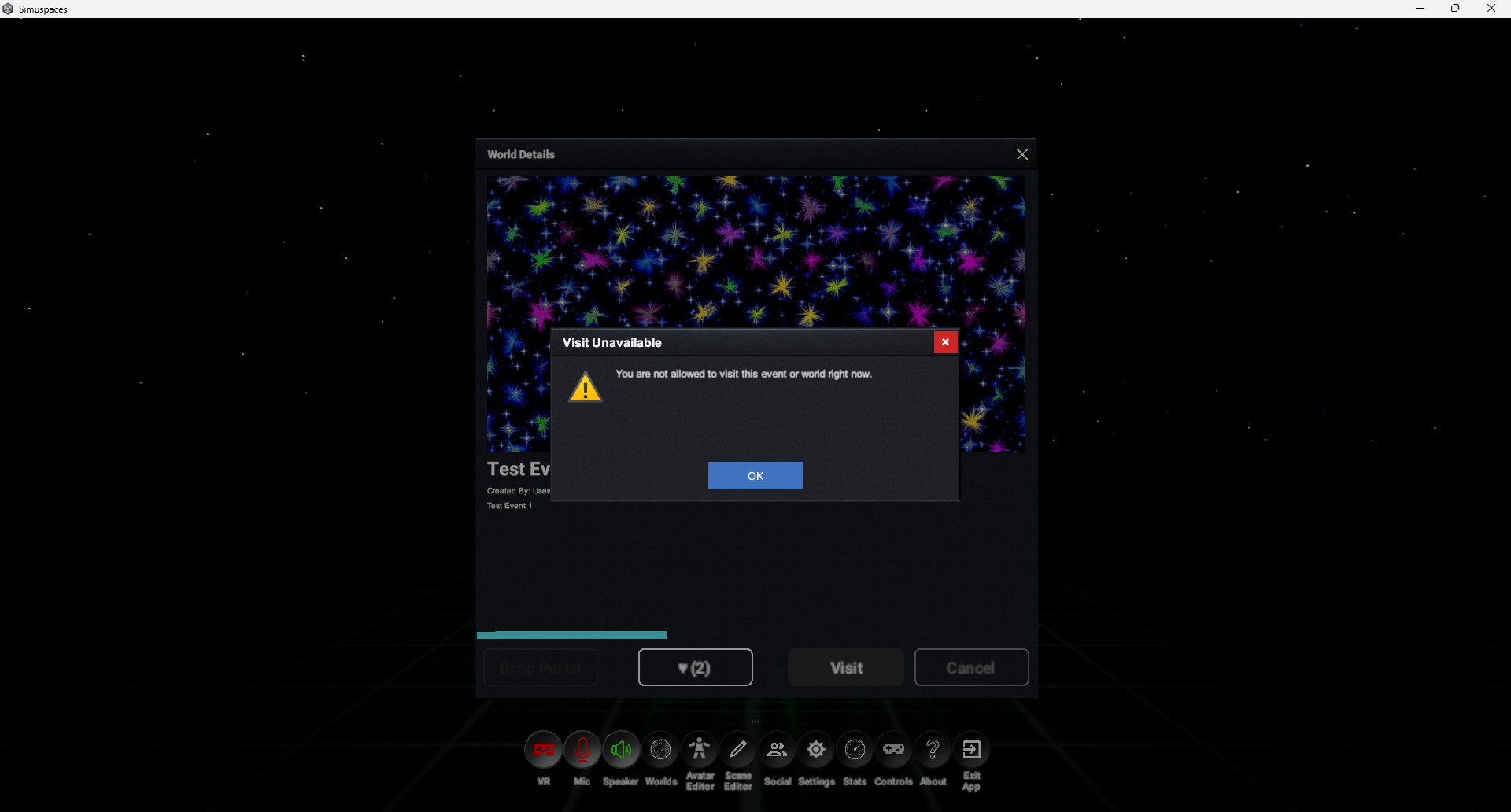Screen dimensions: 1511x812
Task: Click the Cancel button in World Details
Action: 971,667
